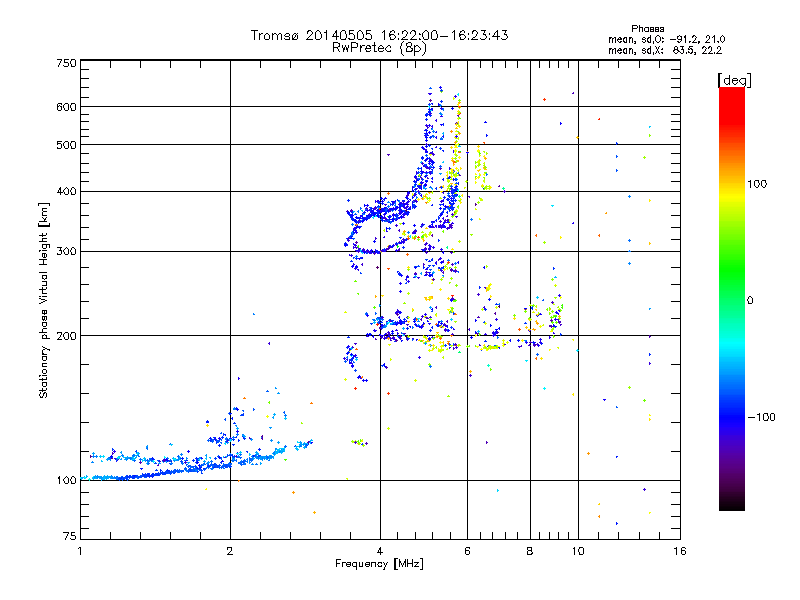Click the x-axis tick label '10'
The image size is (800, 600).
click(578, 551)
